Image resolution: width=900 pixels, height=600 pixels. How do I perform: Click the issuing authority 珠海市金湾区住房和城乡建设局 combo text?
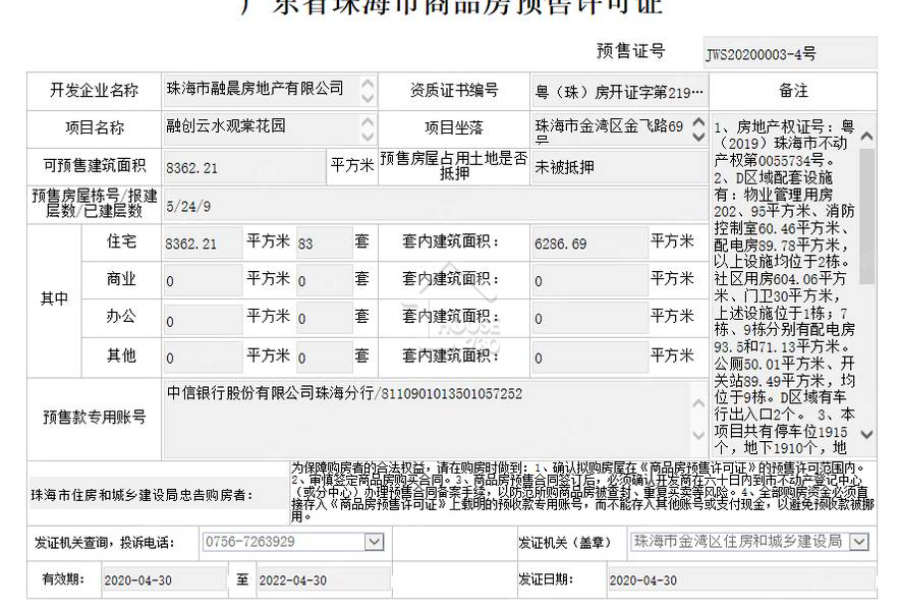click(x=739, y=541)
